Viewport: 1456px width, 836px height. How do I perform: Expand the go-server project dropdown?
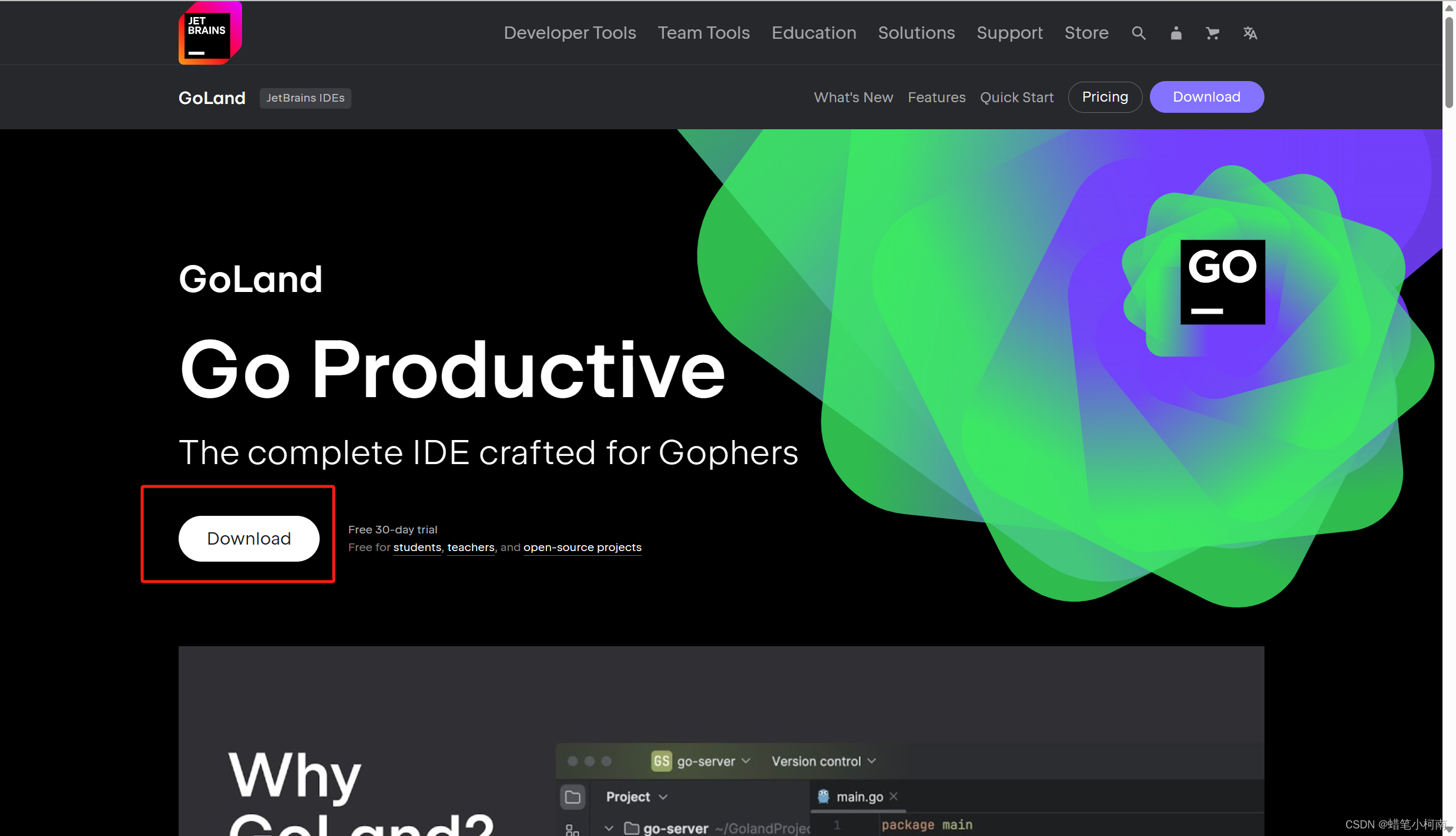(x=746, y=761)
